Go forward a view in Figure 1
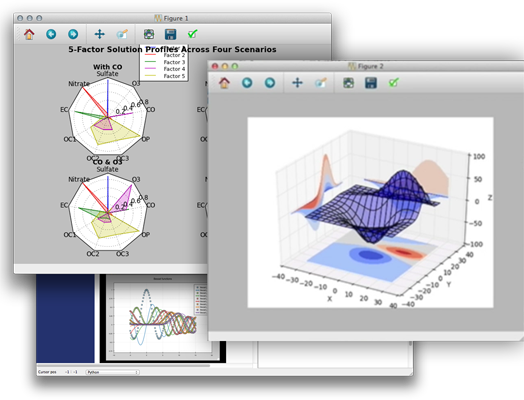Viewport: 524px width, 400px height. pos(73,34)
